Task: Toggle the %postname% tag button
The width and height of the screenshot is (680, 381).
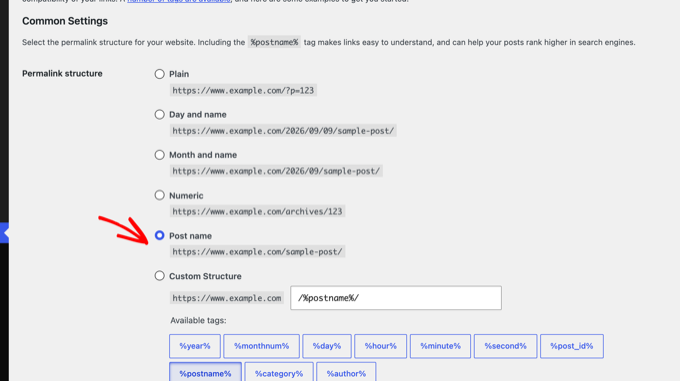Action: click(205, 373)
